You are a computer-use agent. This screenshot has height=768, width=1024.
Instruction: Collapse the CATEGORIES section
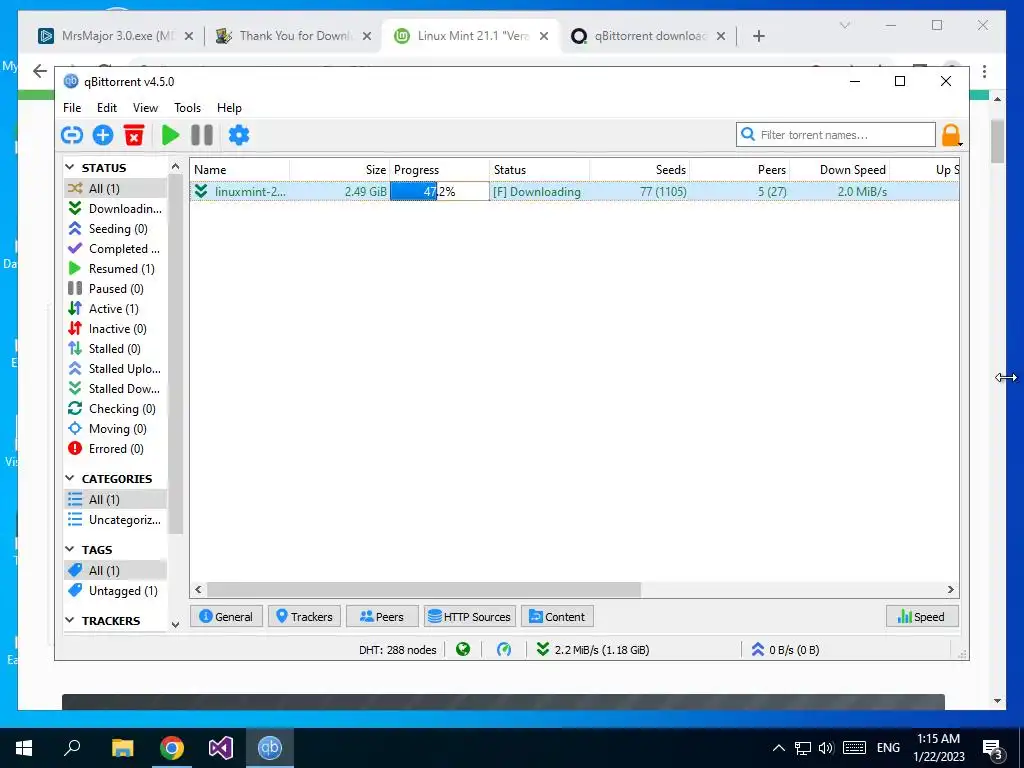pos(70,479)
